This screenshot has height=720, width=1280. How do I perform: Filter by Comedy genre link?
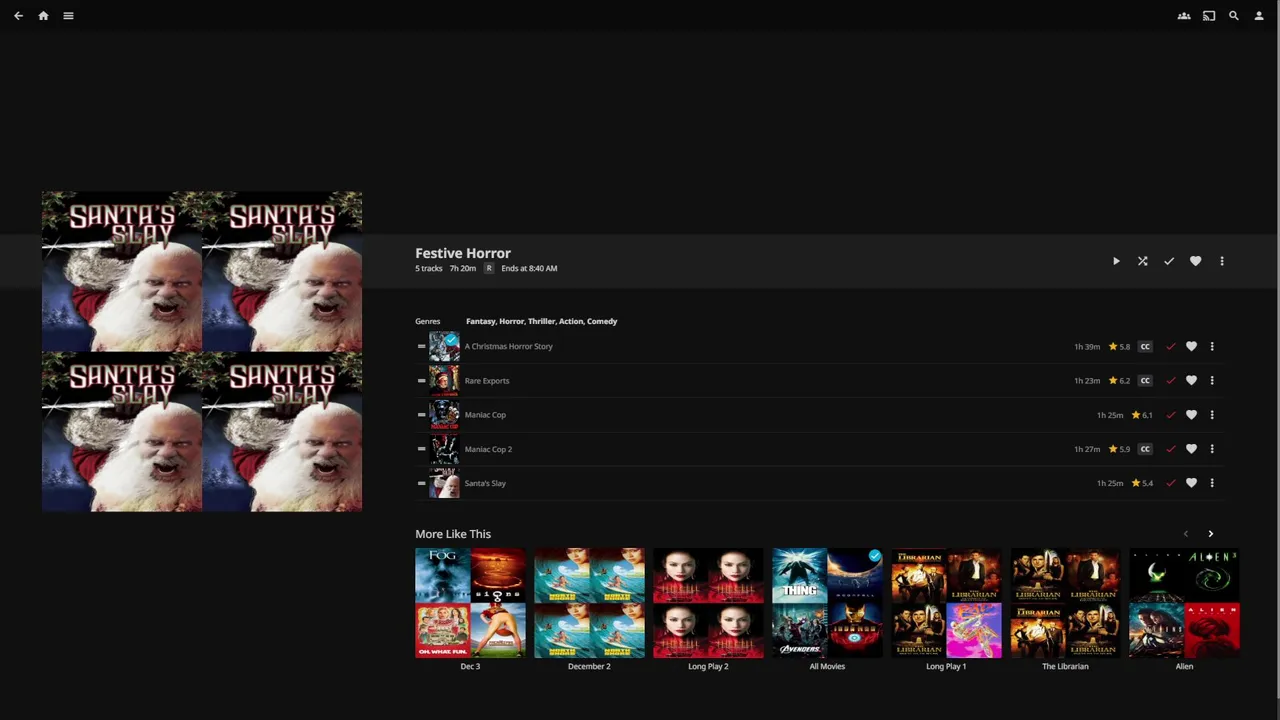602,321
